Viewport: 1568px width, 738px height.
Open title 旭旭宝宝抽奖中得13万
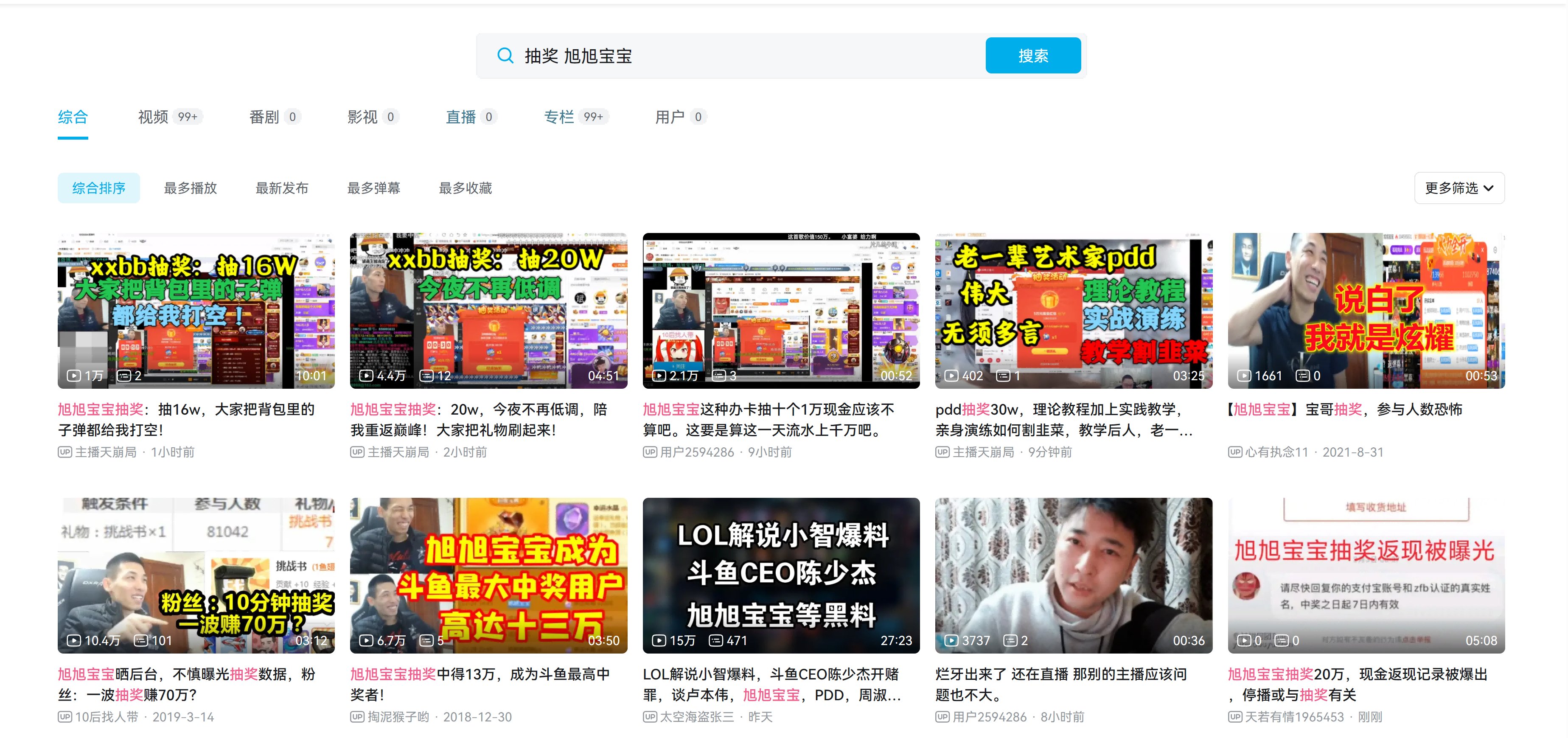480,685
